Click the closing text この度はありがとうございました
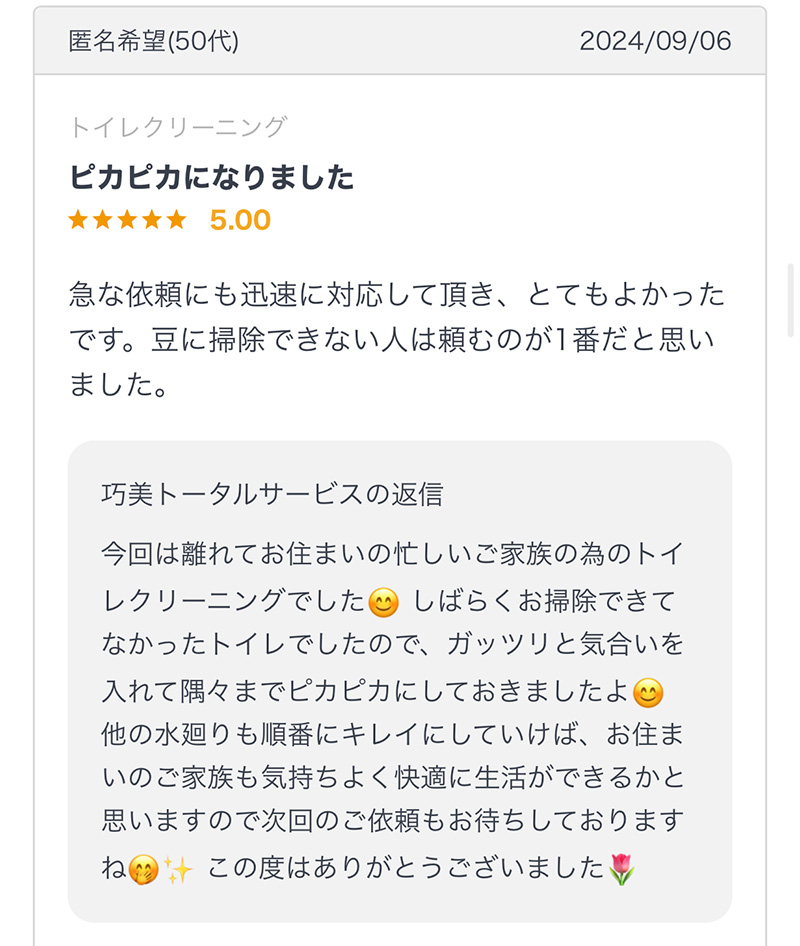The image size is (800, 946). (x=405, y=868)
